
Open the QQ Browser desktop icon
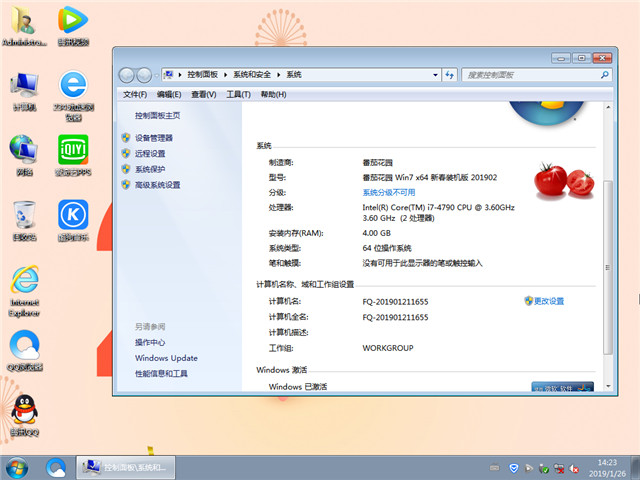tap(24, 351)
